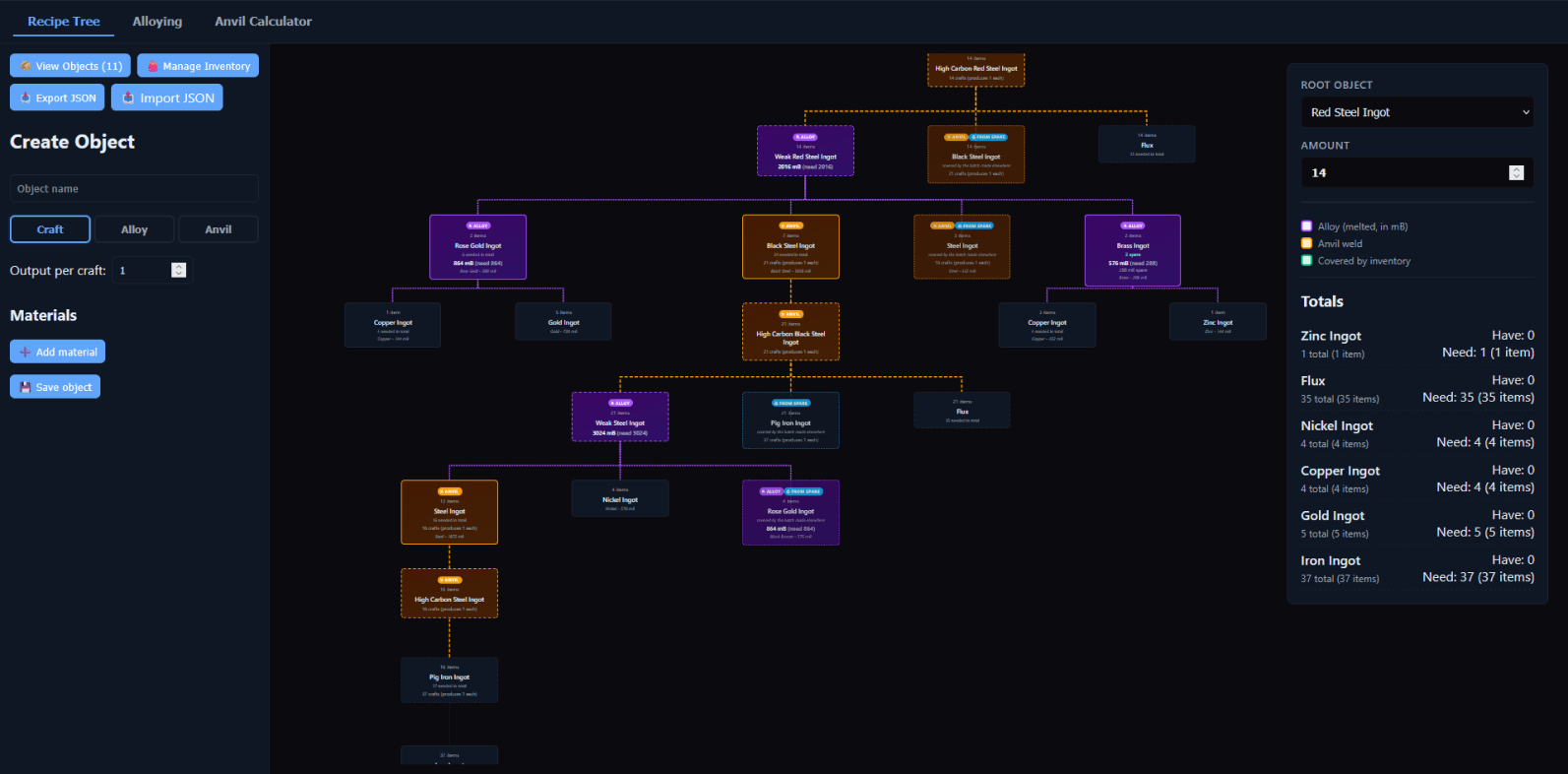Click Gold Ingot in the Totals list
The width and height of the screenshot is (1568, 774).
coord(1333,516)
